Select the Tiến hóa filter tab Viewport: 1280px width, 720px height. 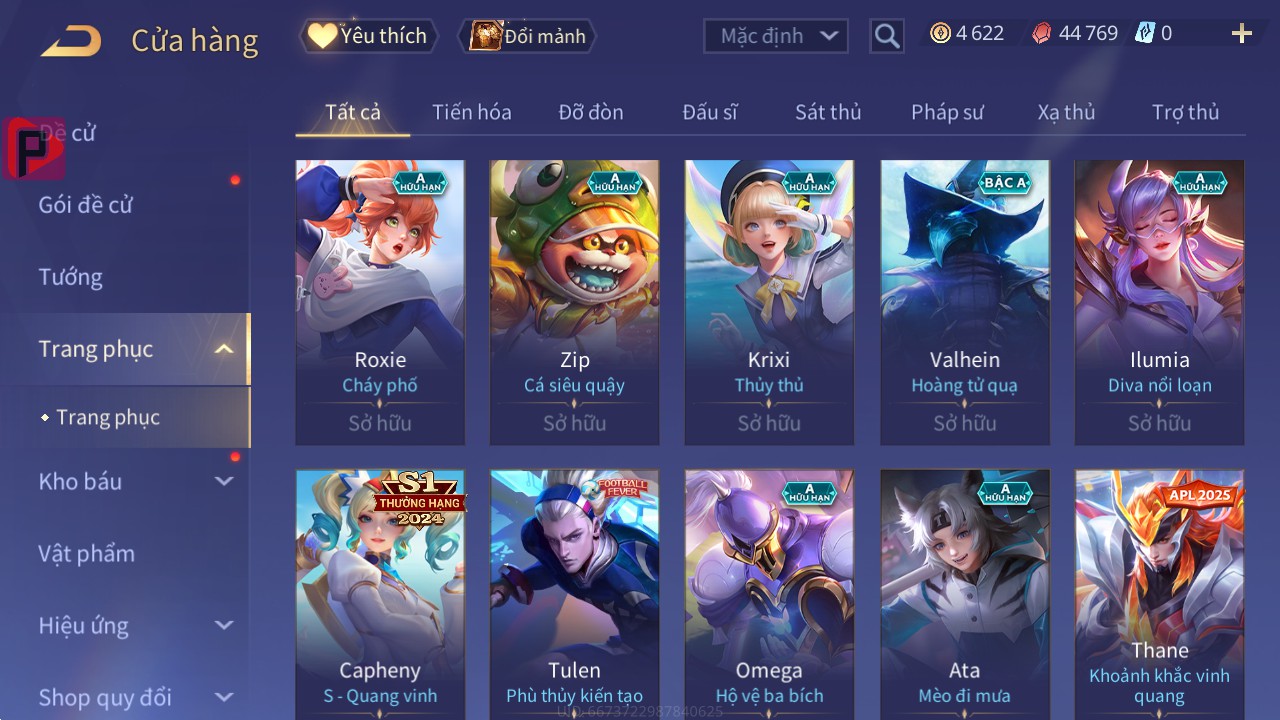click(x=472, y=112)
